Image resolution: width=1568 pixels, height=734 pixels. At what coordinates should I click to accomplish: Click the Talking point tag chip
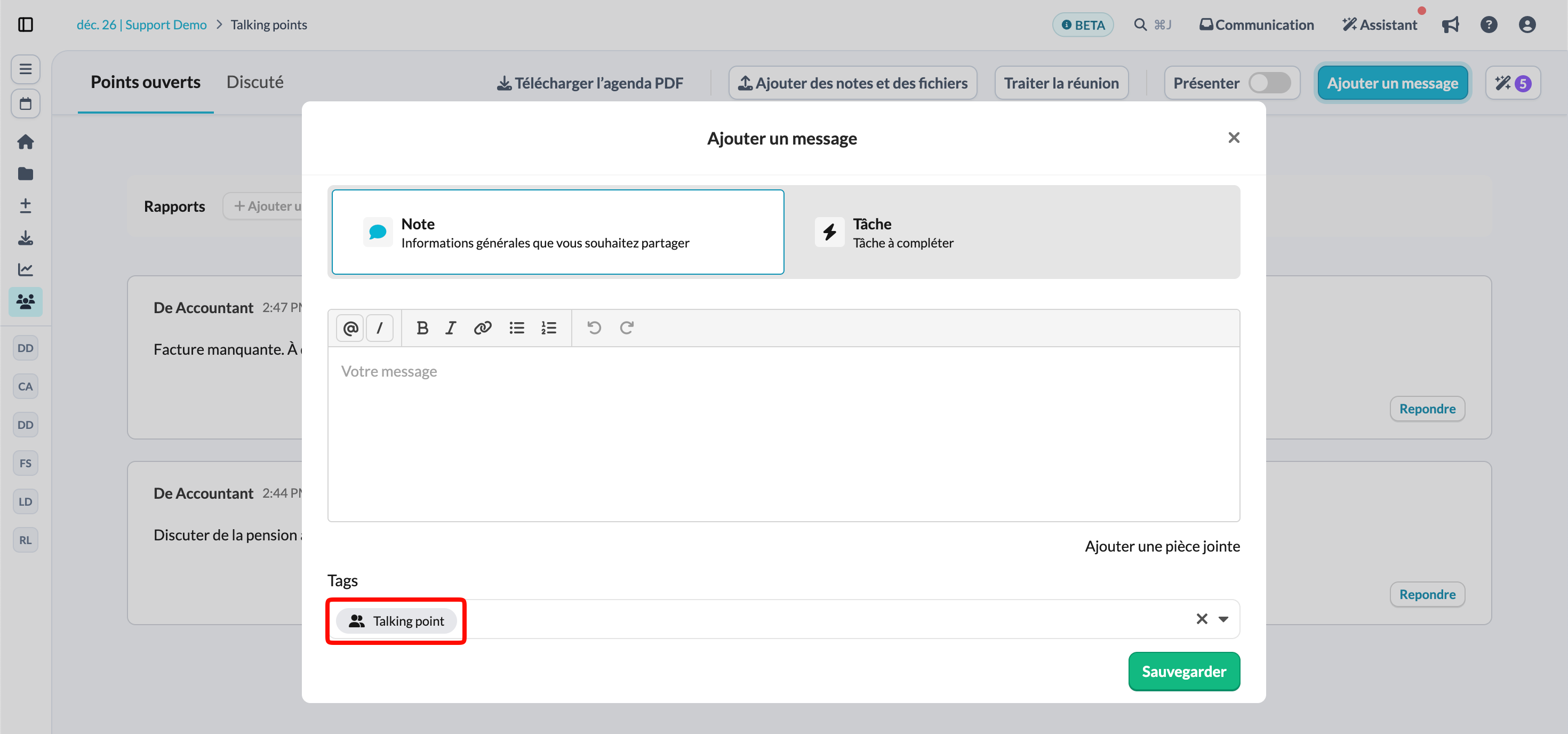[x=396, y=621]
